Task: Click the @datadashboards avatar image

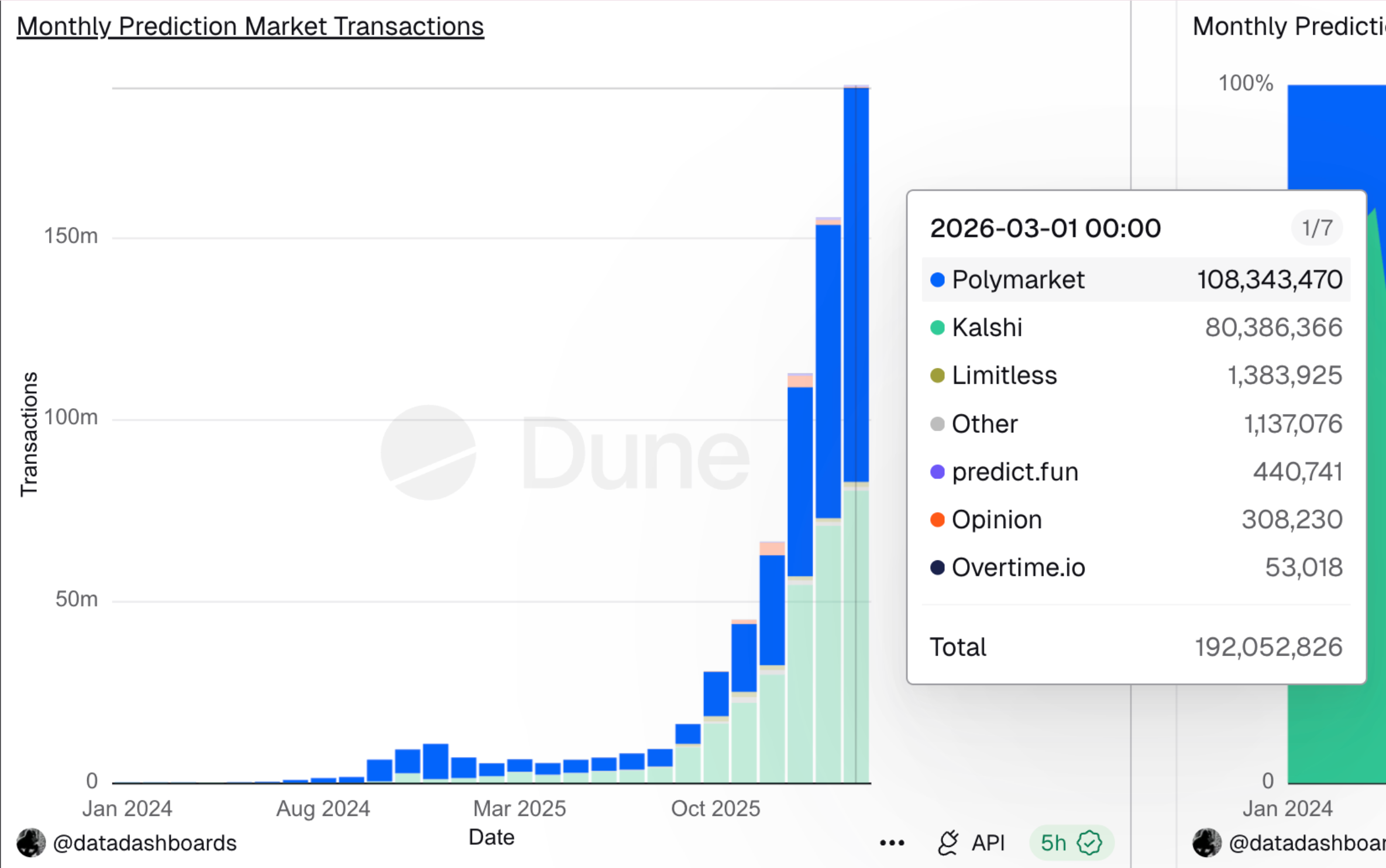Action: [x=30, y=842]
